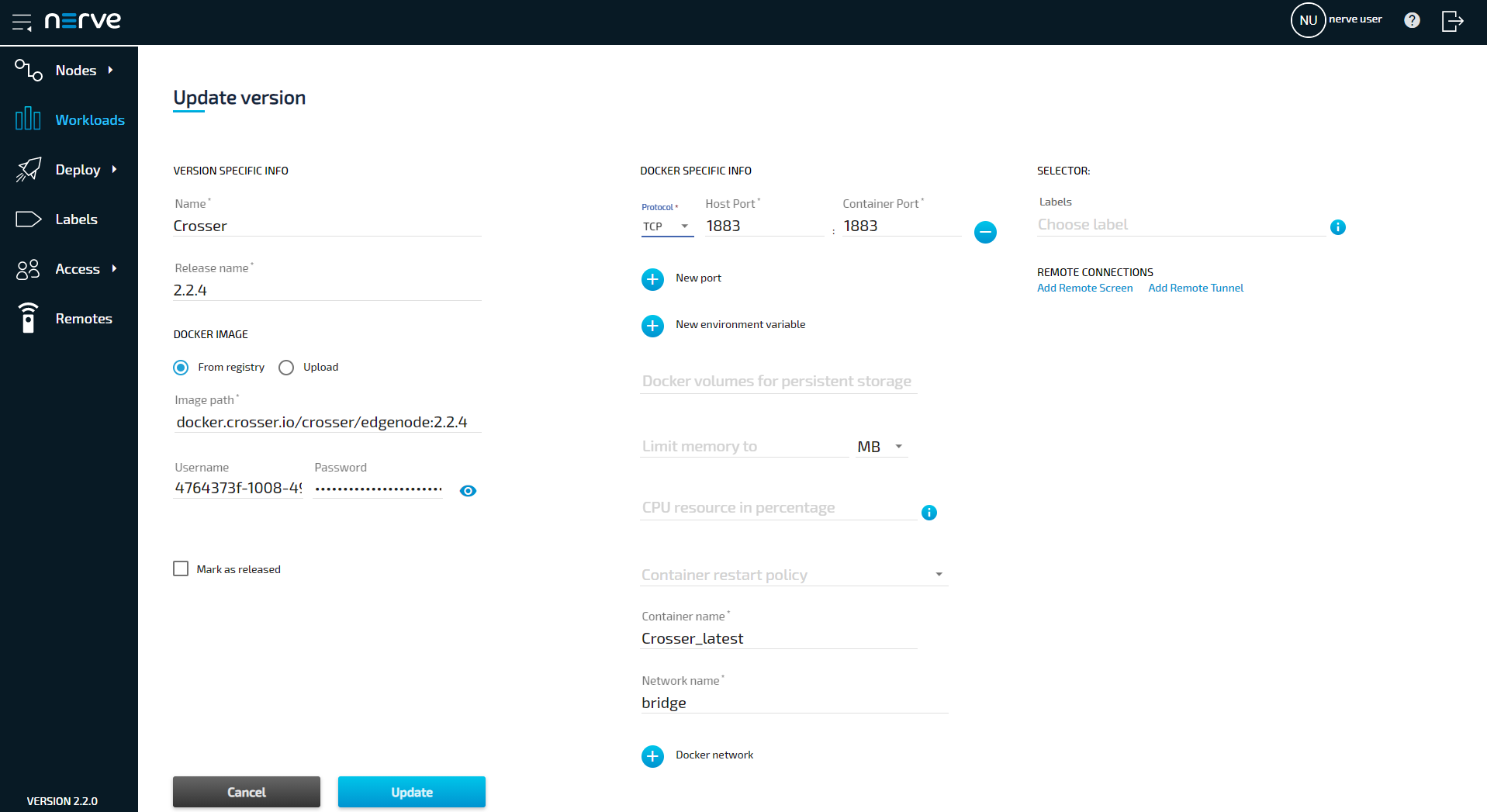Open the Protocol TCP dropdown
1487x812 pixels.
[x=666, y=226]
